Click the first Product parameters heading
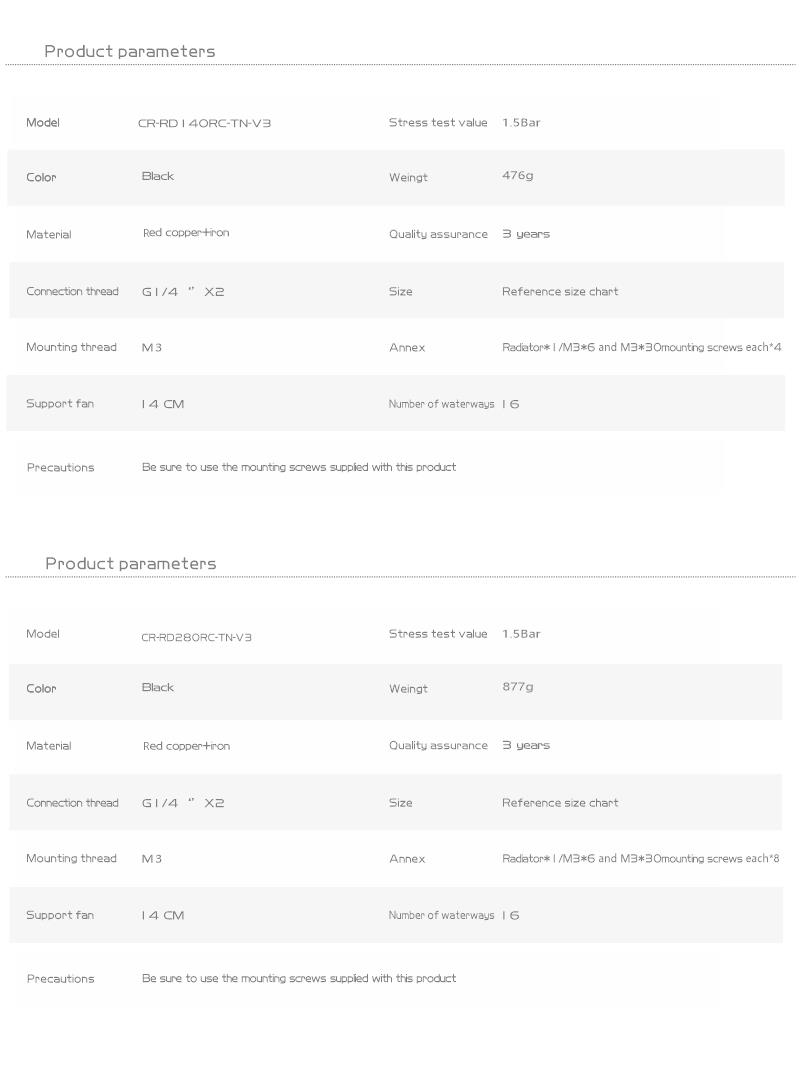Screen dimensions: 807x1066 [130, 52]
